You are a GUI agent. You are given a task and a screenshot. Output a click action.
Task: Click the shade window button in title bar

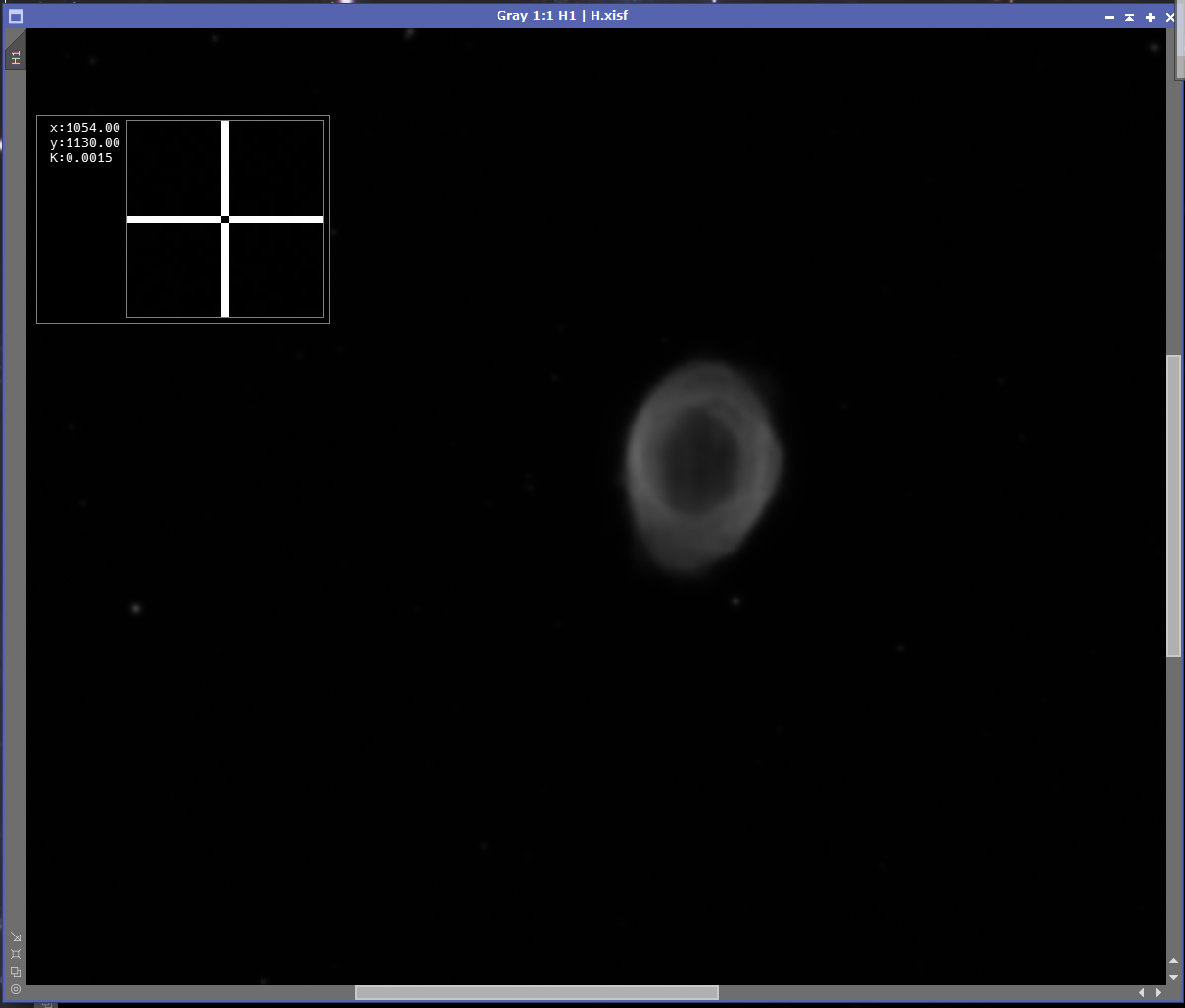(x=1129, y=17)
